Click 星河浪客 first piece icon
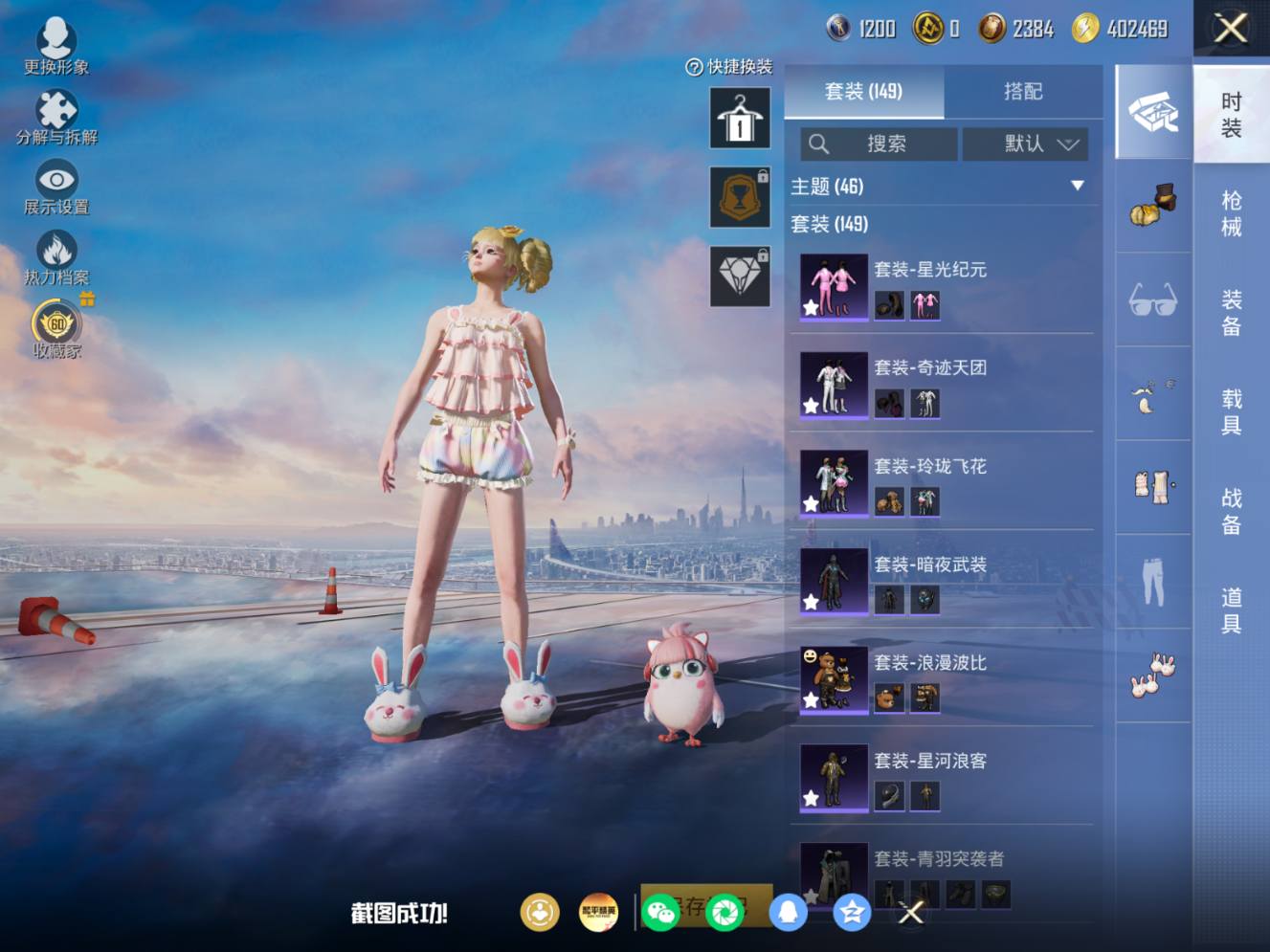 (x=889, y=796)
